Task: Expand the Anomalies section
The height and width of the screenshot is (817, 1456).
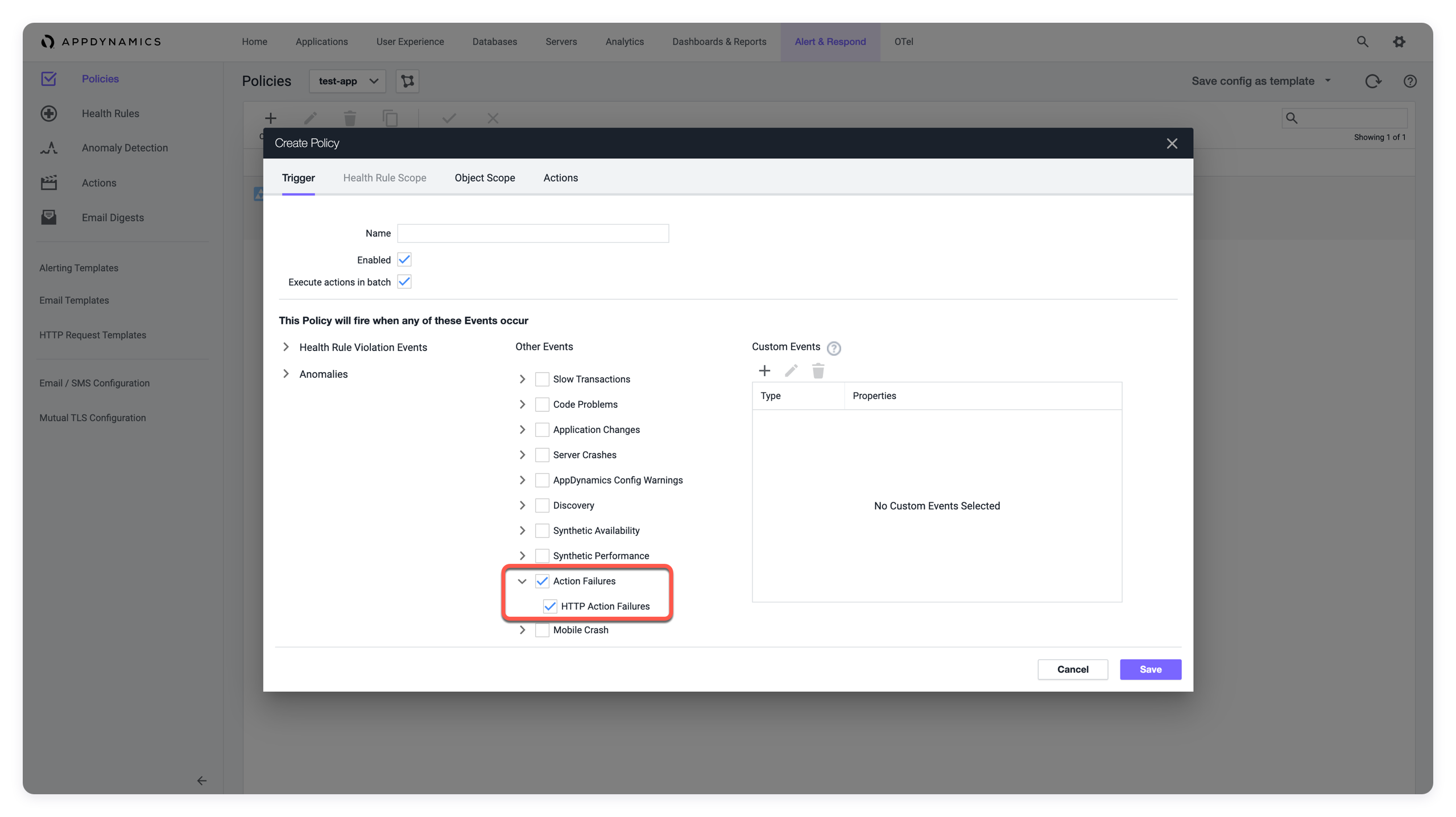Action: click(287, 374)
